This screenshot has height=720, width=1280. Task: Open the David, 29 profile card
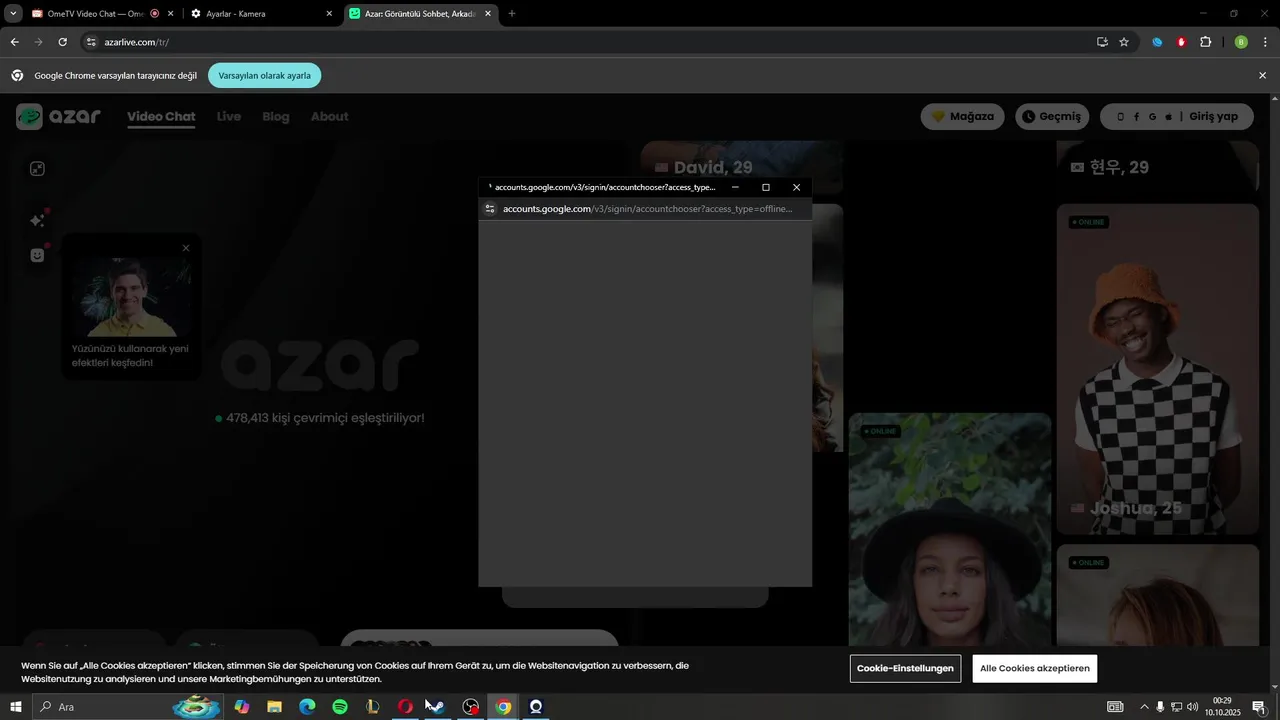click(741, 167)
